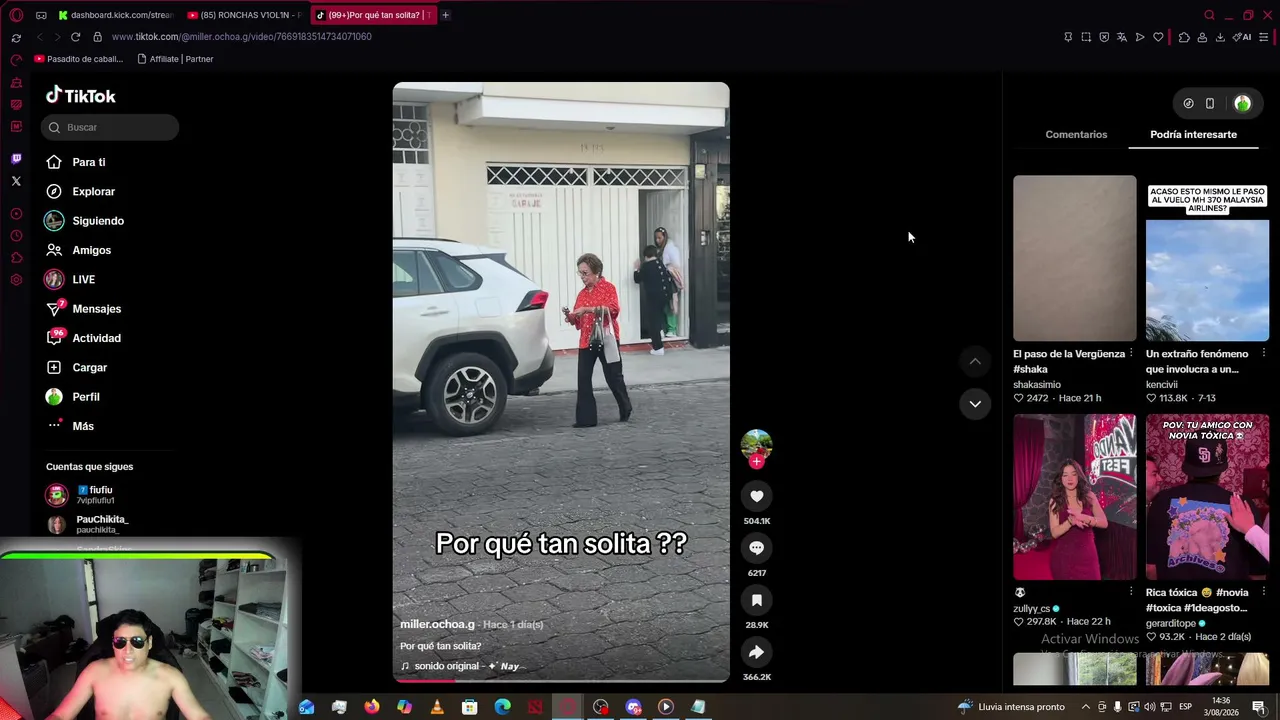Open Firefox from the taskbar
The height and width of the screenshot is (720, 1280).
point(372,707)
